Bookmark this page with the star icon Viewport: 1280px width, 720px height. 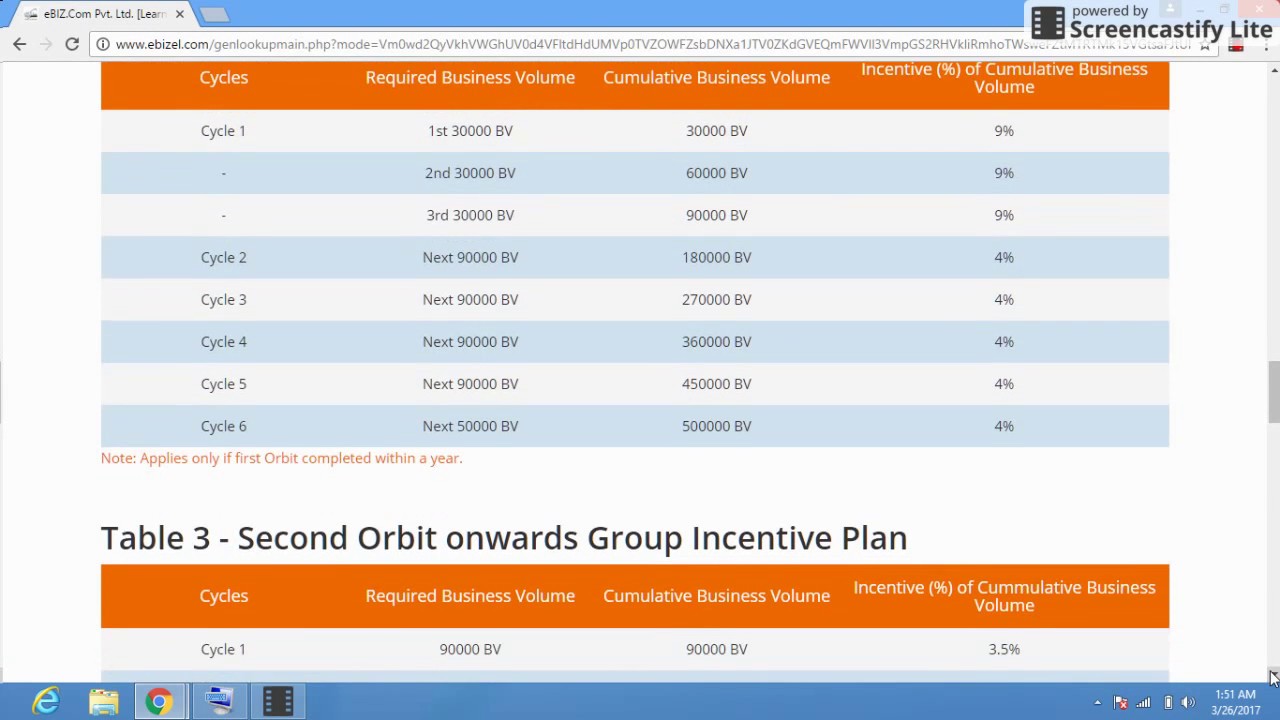coord(1205,44)
